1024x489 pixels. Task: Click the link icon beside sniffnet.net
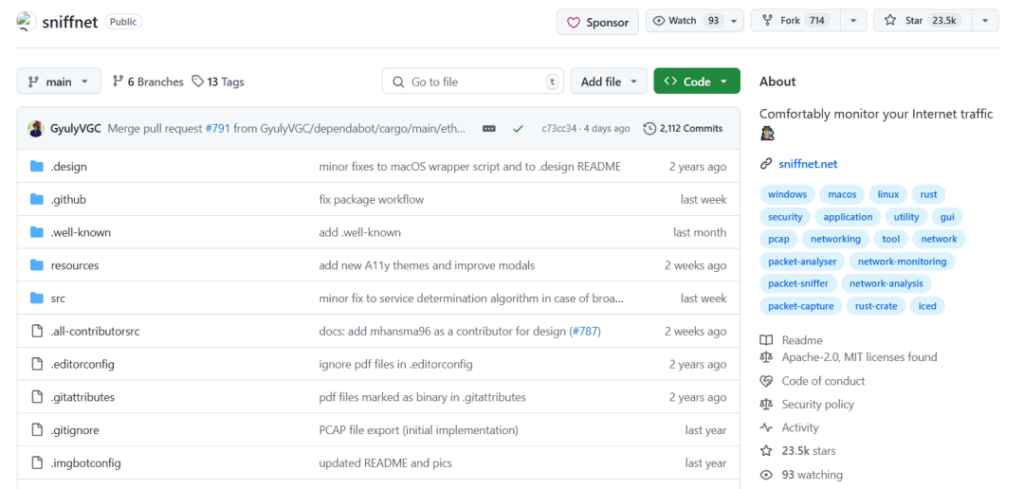(766, 164)
